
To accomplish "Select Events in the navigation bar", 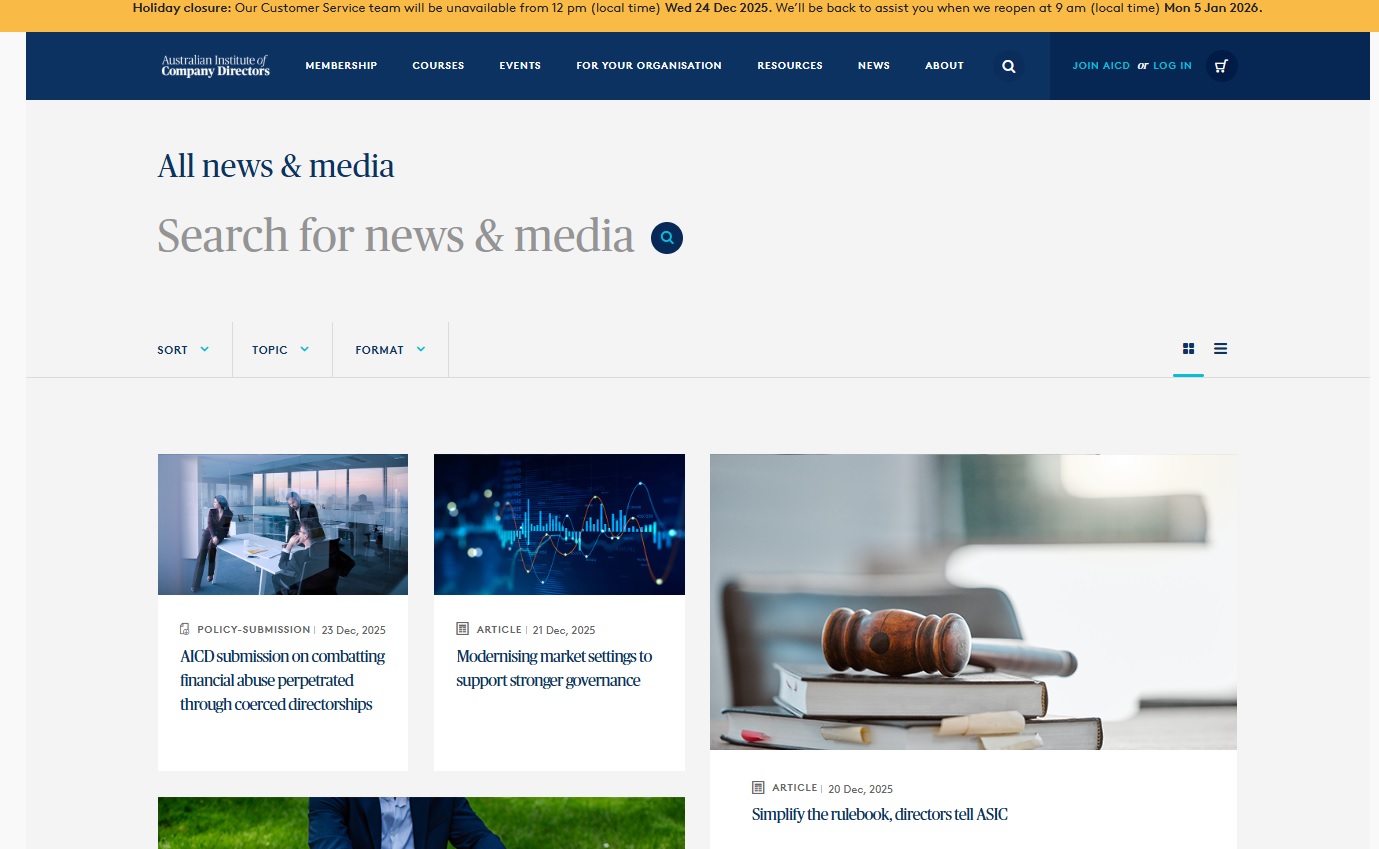I will (x=520, y=66).
